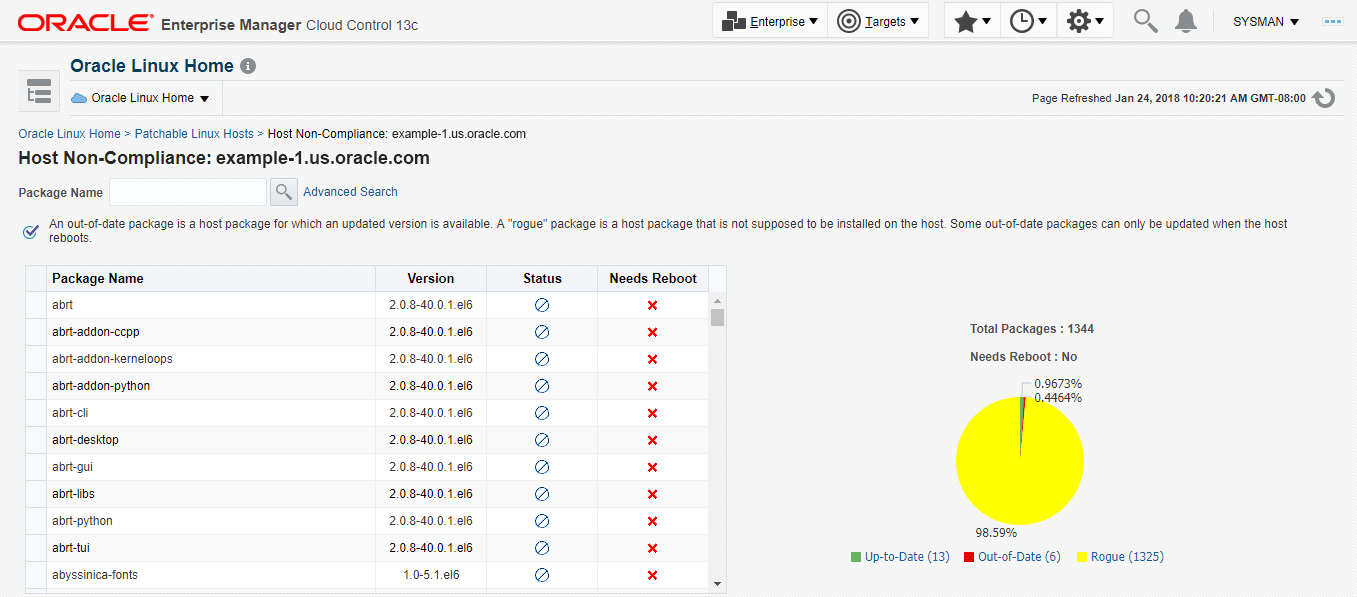Select the abrt-desktop row
Viewport: 1357px width, 597px height.
367,440
